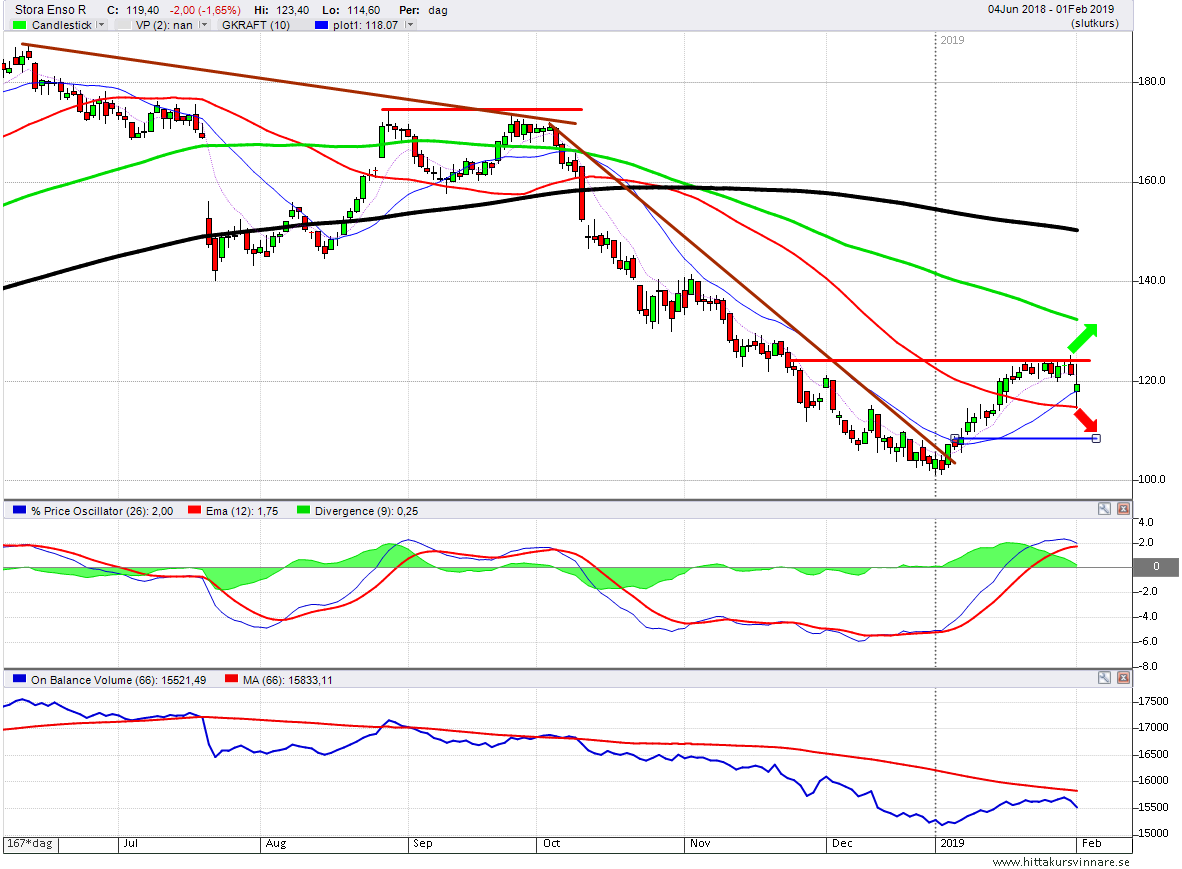The width and height of the screenshot is (1182, 869).
Task: Click the Sep marker on time axis
Action: tap(422, 843)
